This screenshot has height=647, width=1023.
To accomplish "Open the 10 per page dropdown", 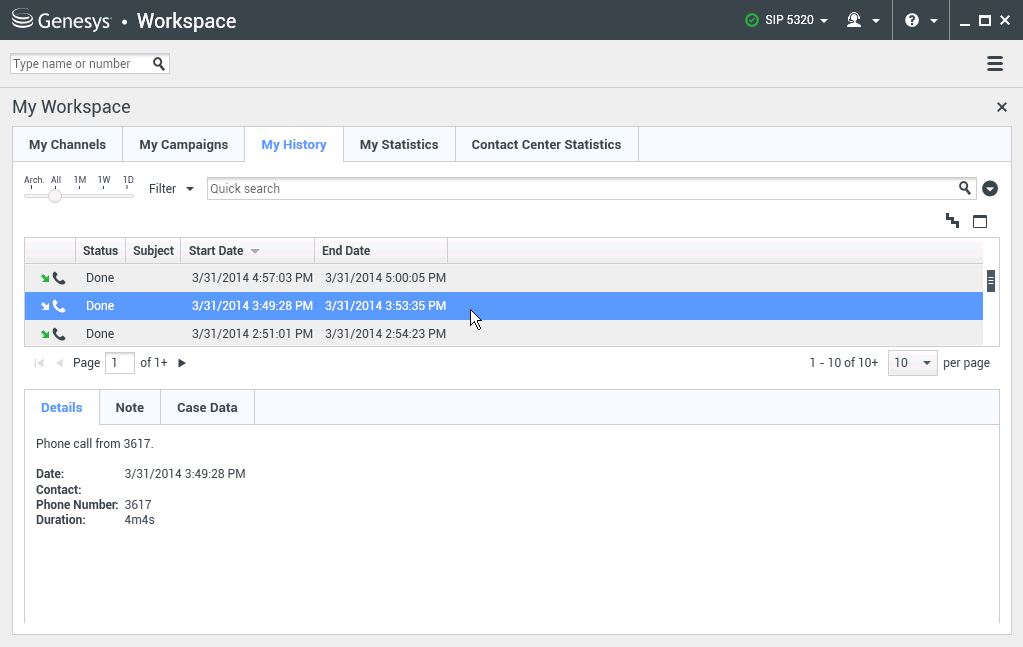I will point(912,363).
